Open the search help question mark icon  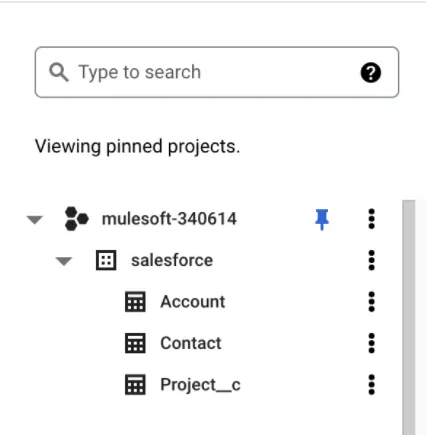pyautogui.click(x=371, y=72)
